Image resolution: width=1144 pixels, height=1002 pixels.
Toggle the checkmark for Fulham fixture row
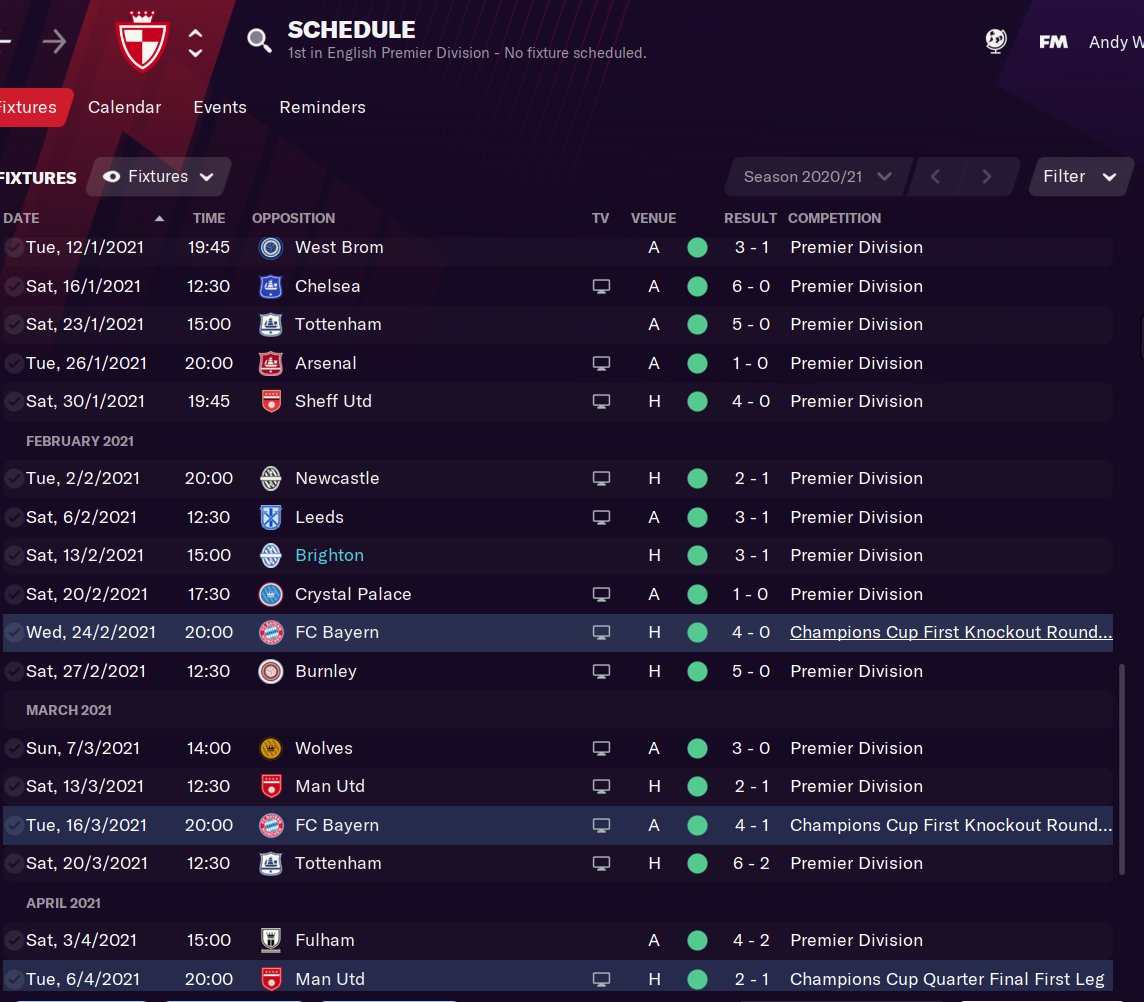(x=13, y=941)
